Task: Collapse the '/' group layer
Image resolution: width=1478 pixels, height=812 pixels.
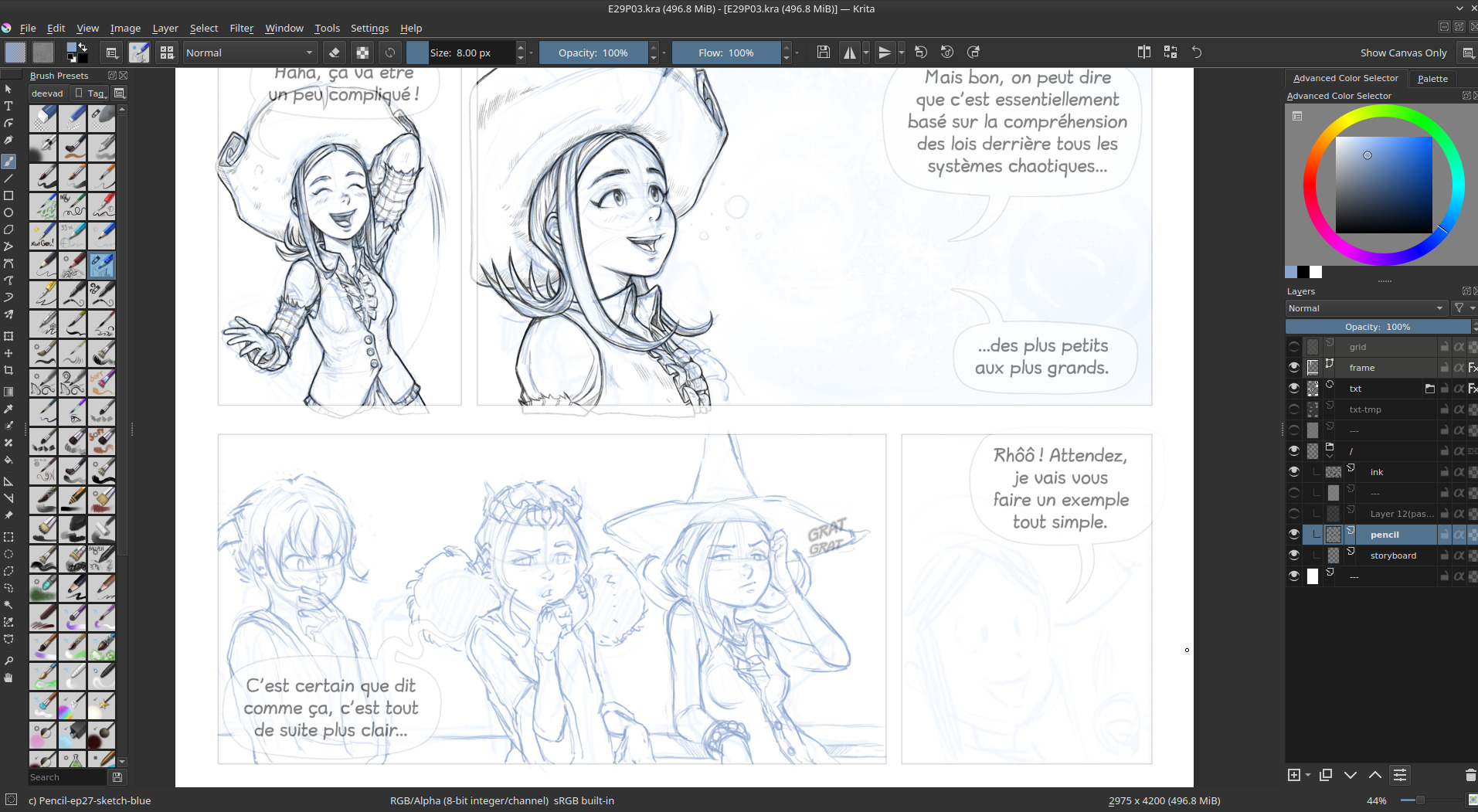Action: (x=1330, y=455)
